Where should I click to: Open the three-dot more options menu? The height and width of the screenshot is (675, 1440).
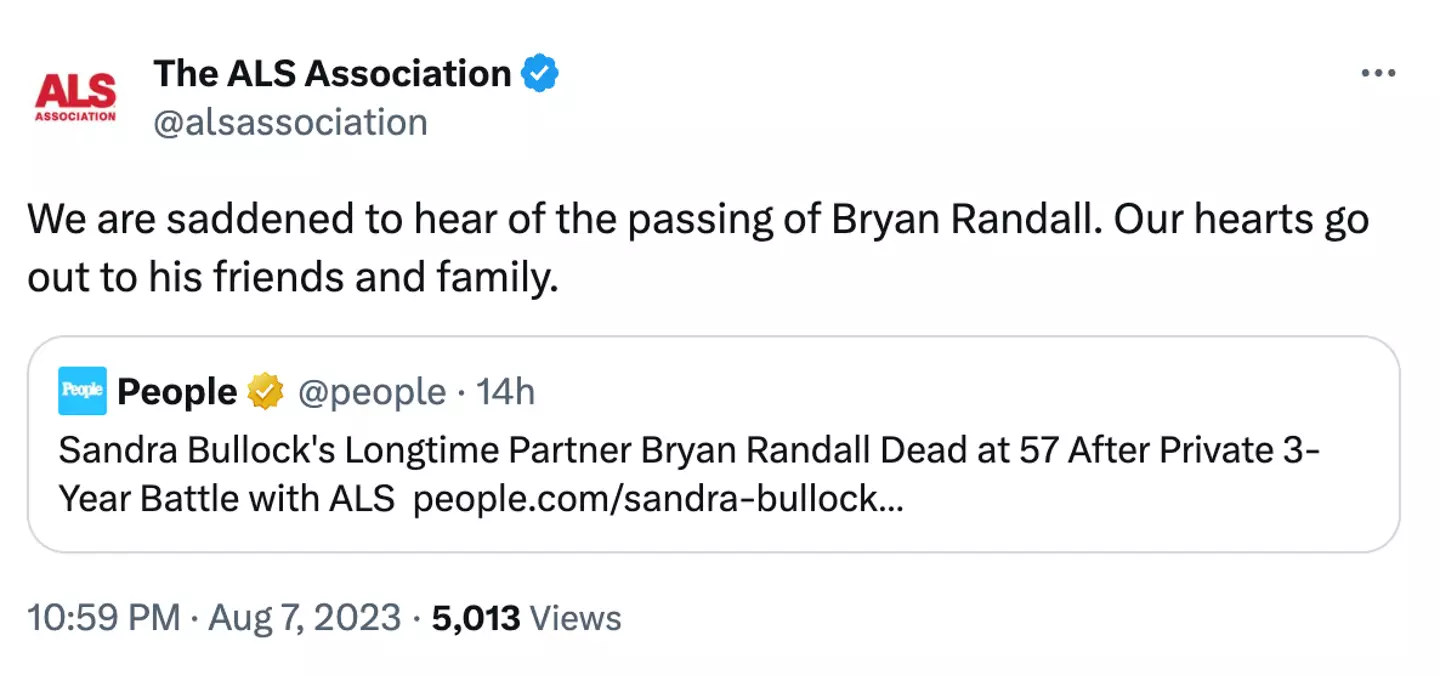[x=1378, y=73]
